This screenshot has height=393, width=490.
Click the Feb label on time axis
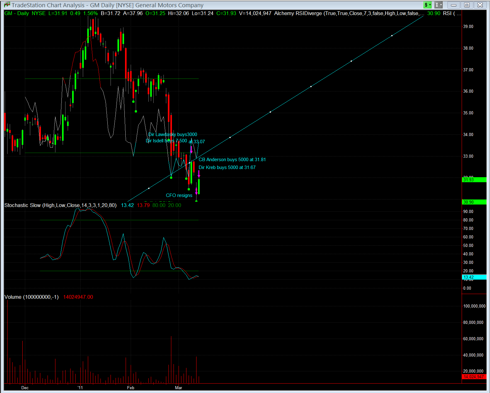click(130, 388)
